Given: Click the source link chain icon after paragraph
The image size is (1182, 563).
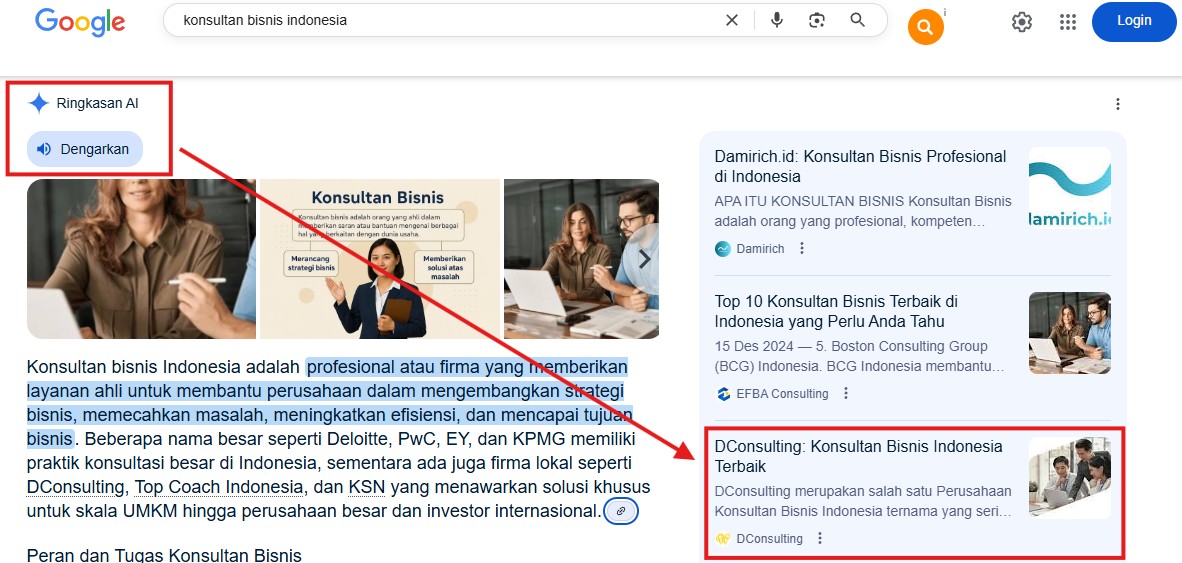Looking at the screenshot, I should [x=620, y=511].
